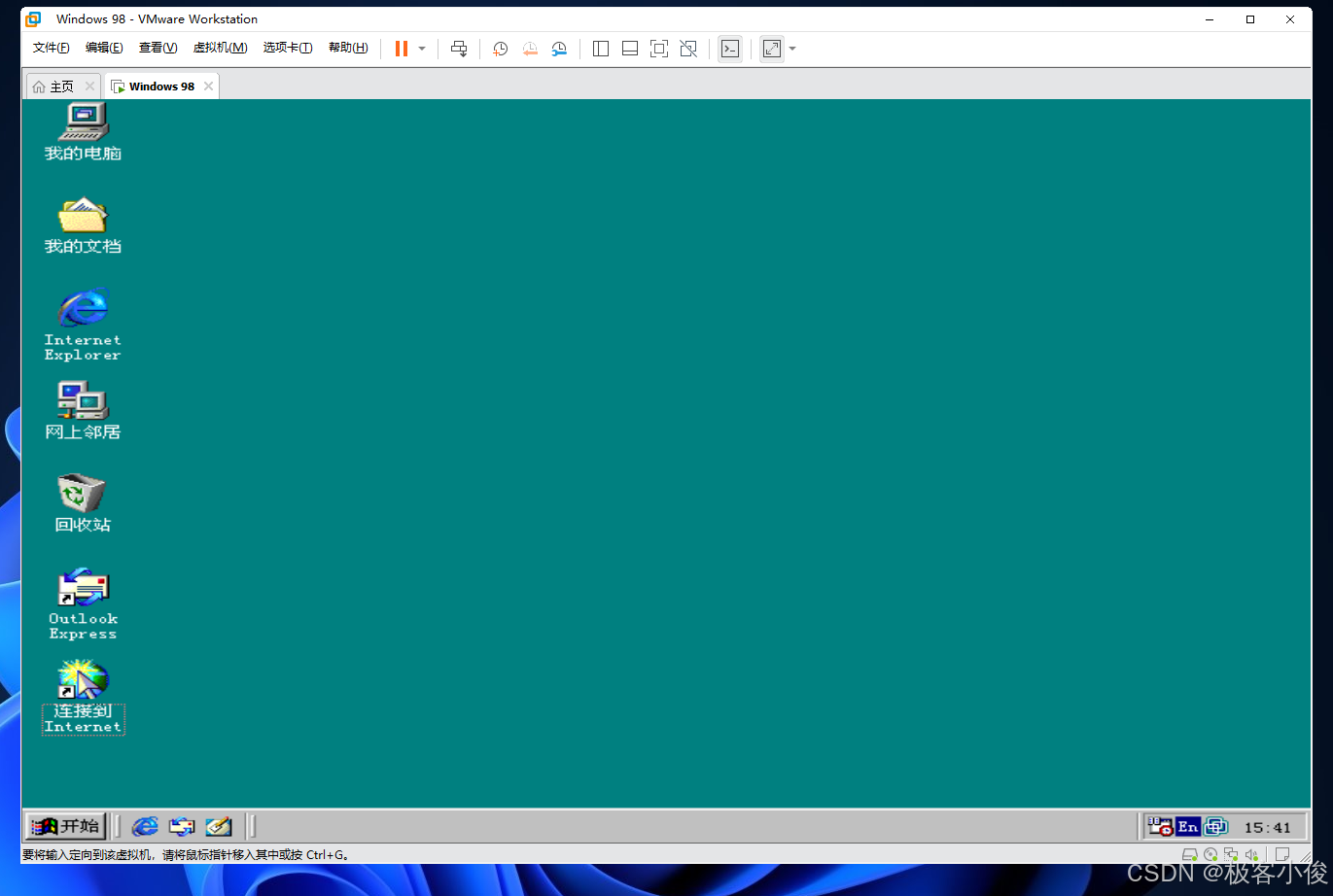Launch Internet Explorer from quick launch
The width and height of the screenshot is (1333, 896).
point(145,826)
